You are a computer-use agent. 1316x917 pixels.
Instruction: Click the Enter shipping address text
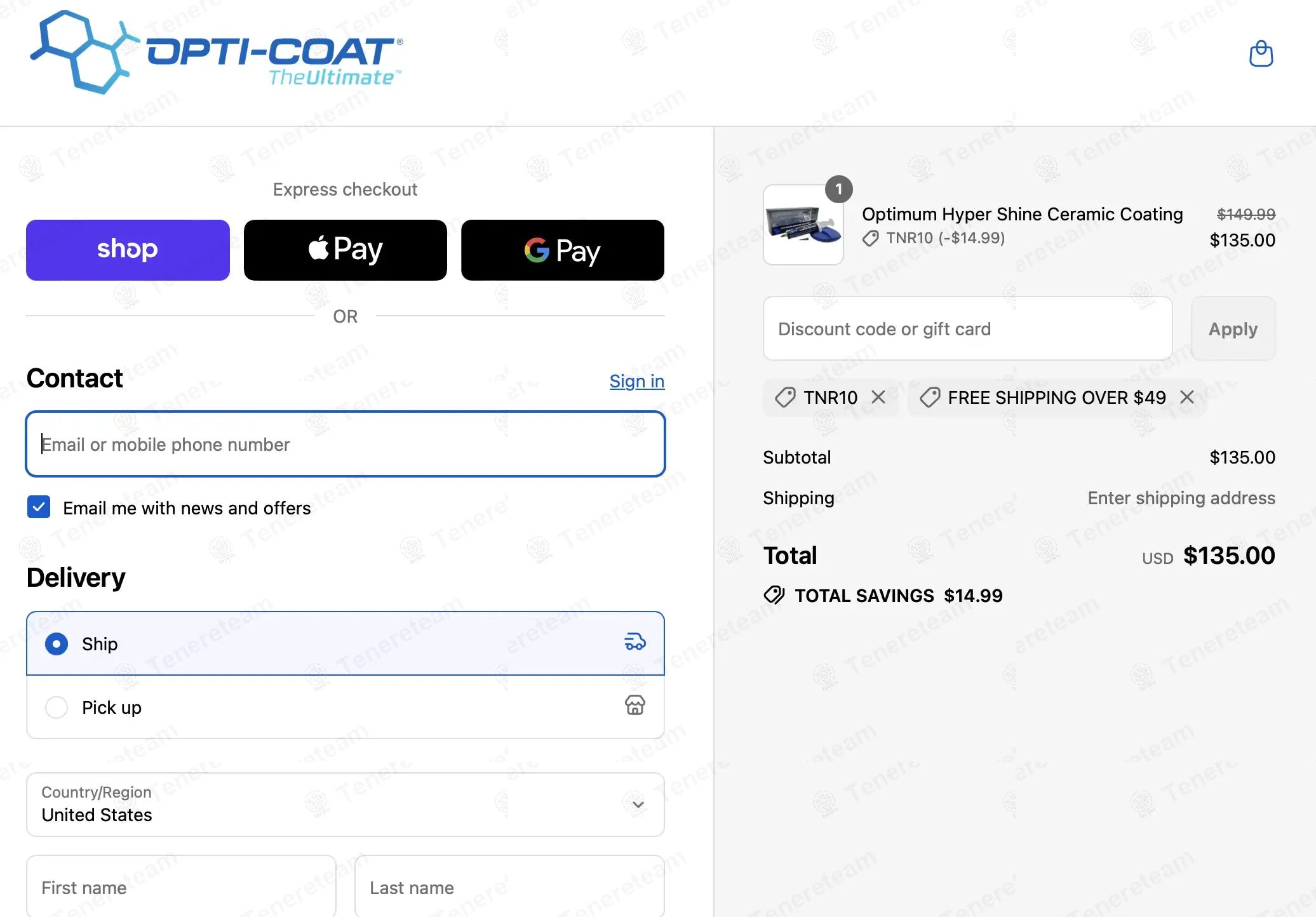coord(1181,498)
